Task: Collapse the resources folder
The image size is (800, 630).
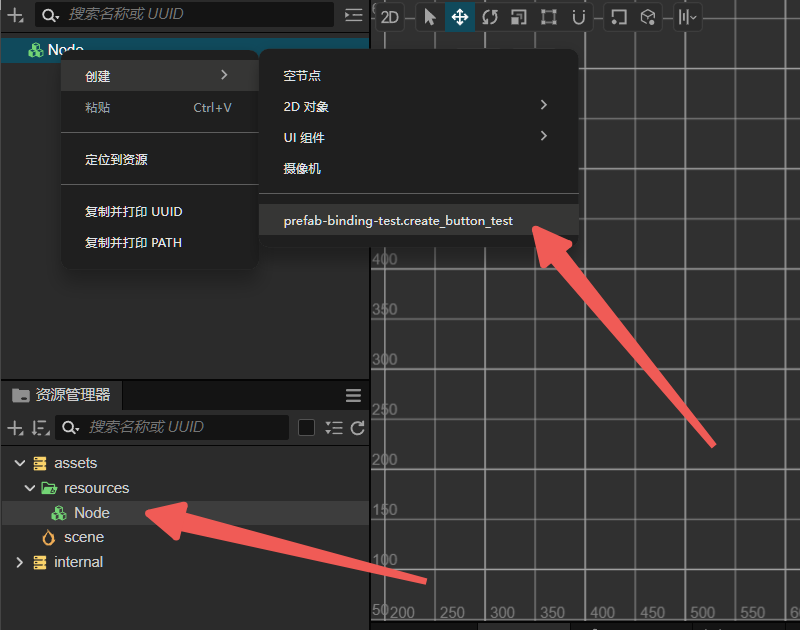Action: coord(30,488)
